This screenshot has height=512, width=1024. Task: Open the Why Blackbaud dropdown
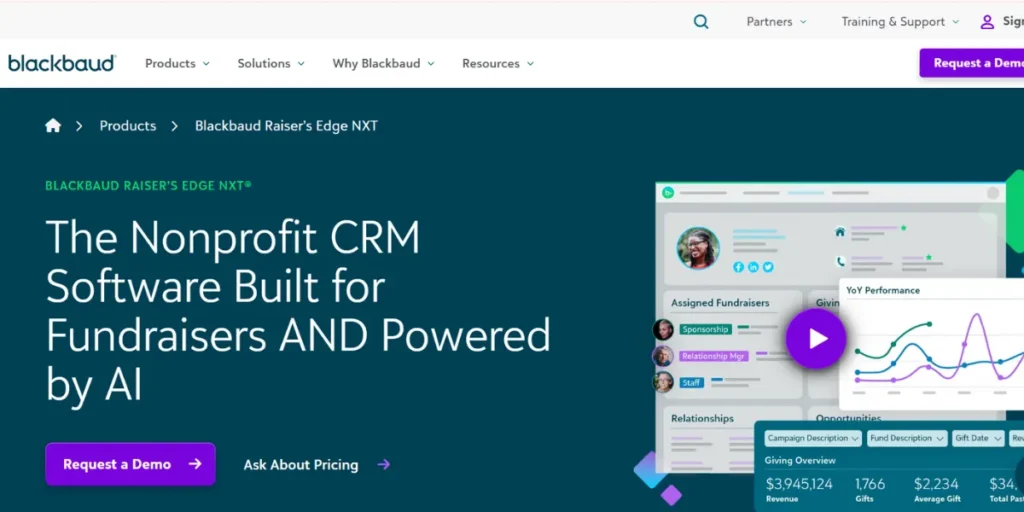(x=383, y=63)
